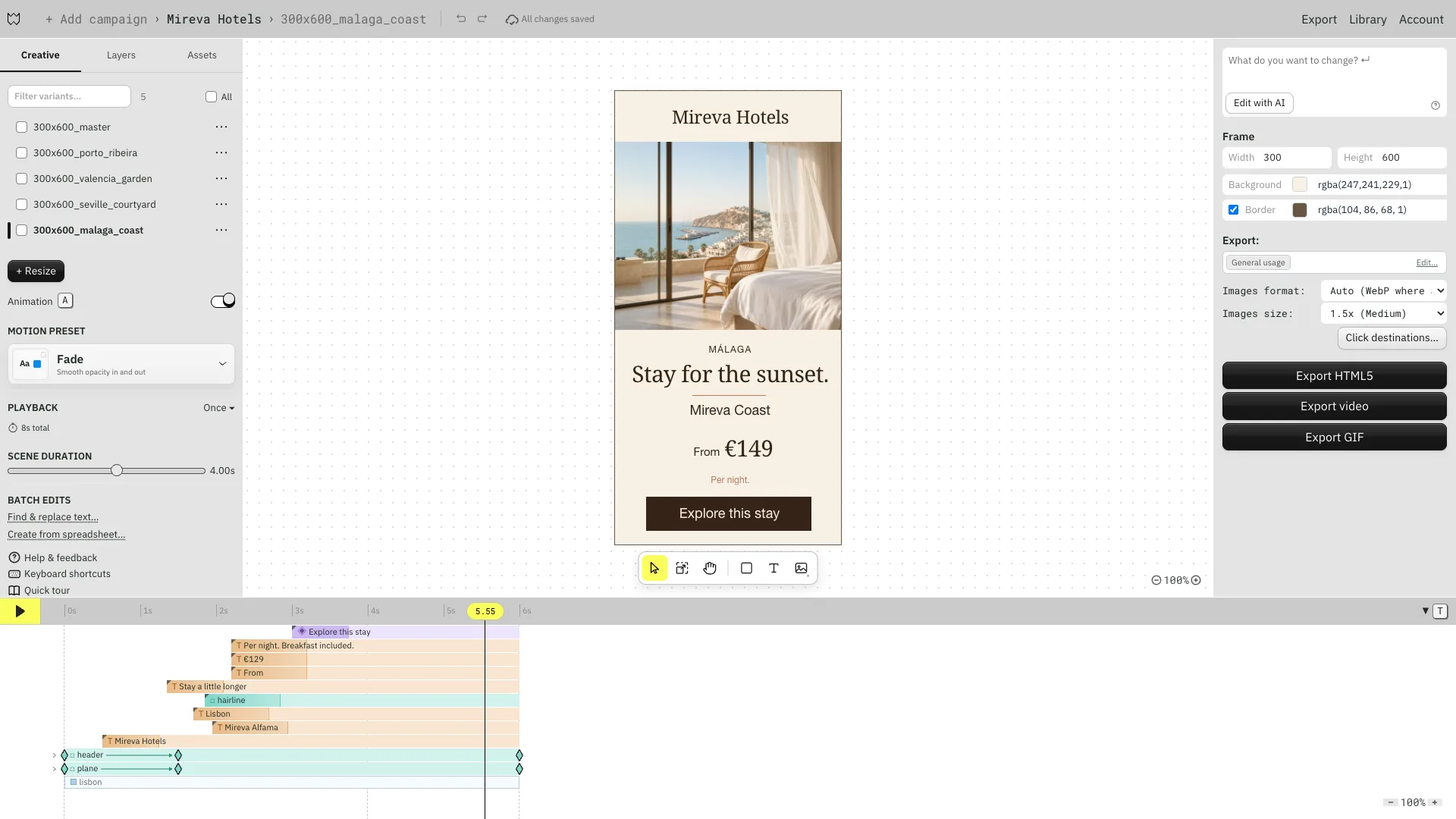Viewport: 1456px width, 819px height.
Task: Select the image insert tool
Action: (802, 568)
